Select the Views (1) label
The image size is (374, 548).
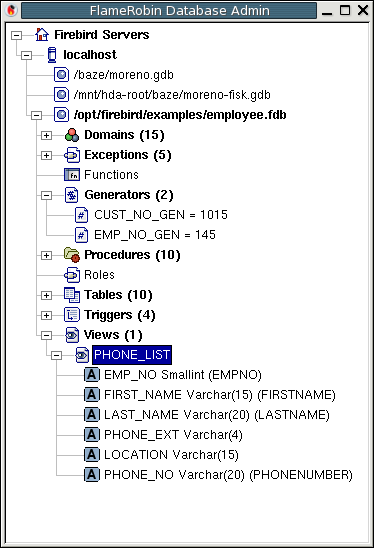point(113,335)
